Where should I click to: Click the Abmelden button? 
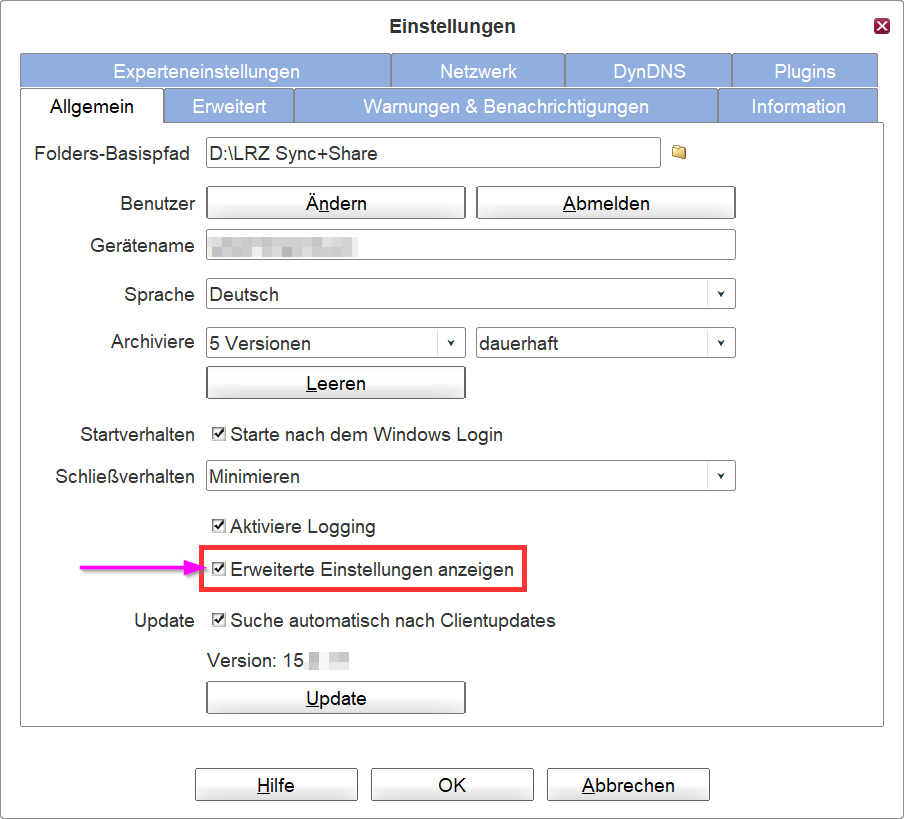[x=606, y=203]
